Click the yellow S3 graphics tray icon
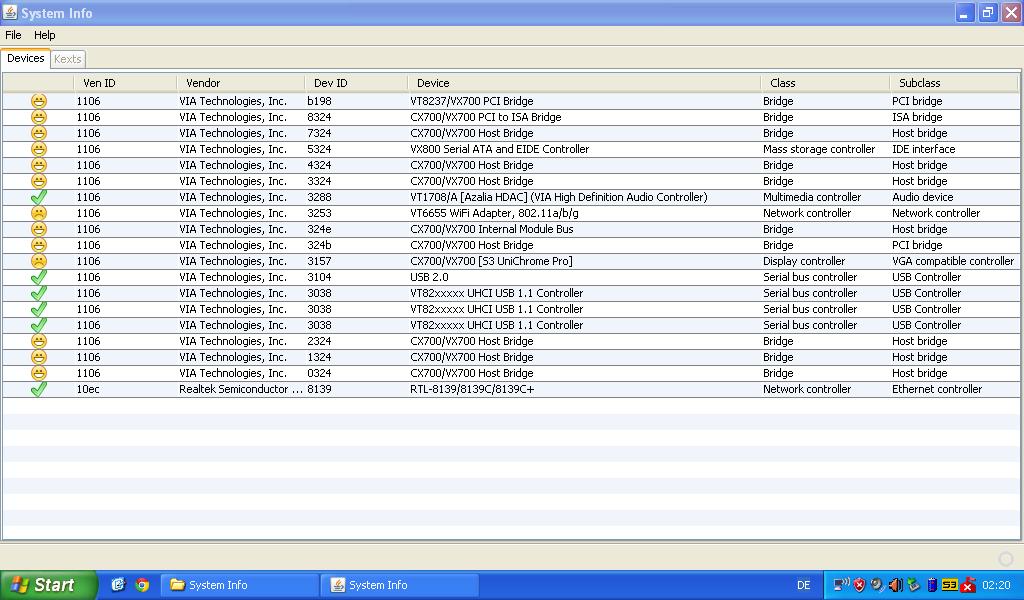Image resolution: width=1024 pixels, height=600 pixels. point(950,585)
